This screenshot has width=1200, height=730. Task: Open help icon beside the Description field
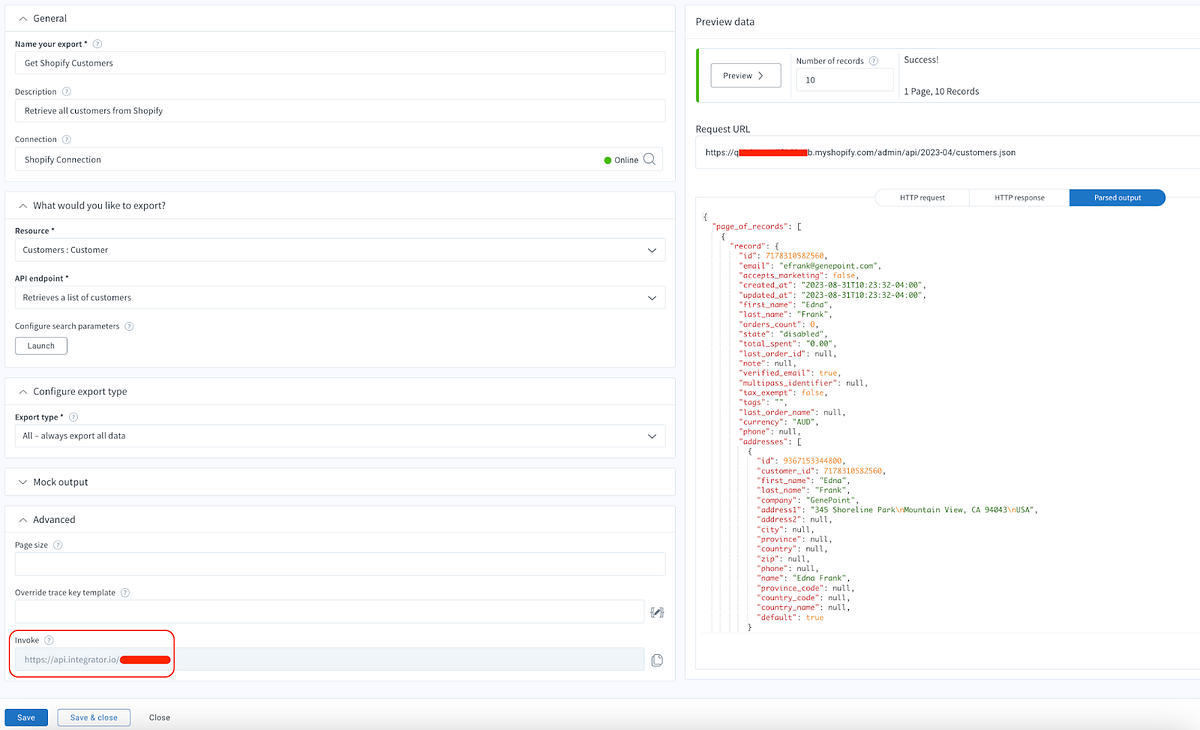(65, 90)
